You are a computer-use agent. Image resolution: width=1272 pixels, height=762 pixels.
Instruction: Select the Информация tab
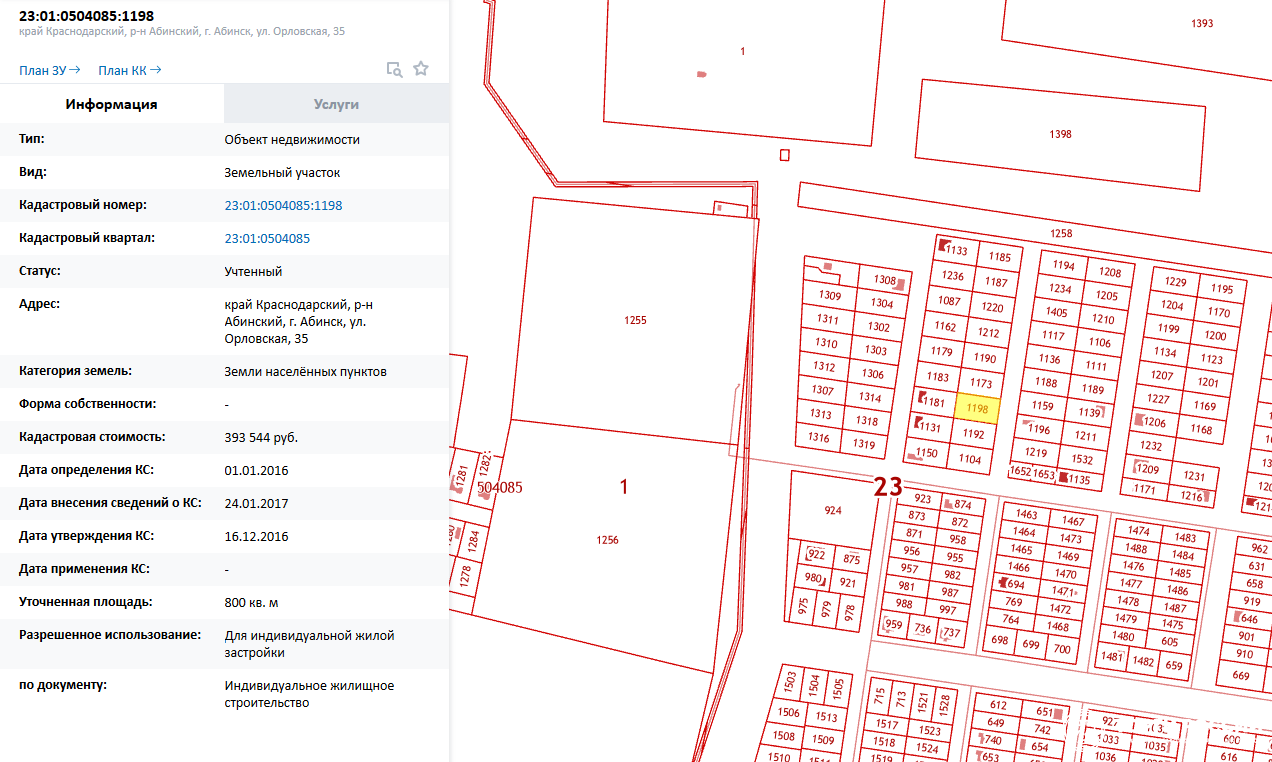coord(112,104)
